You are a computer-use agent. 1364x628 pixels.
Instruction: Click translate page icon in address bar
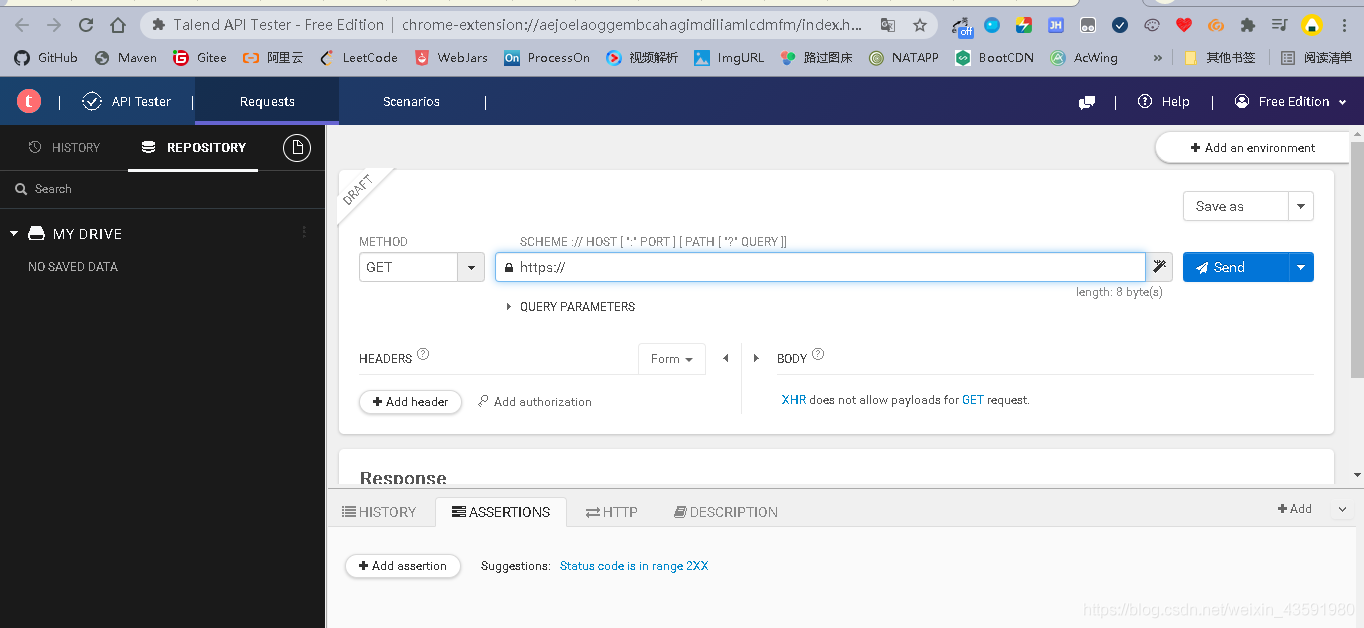(x=888, y=25)
